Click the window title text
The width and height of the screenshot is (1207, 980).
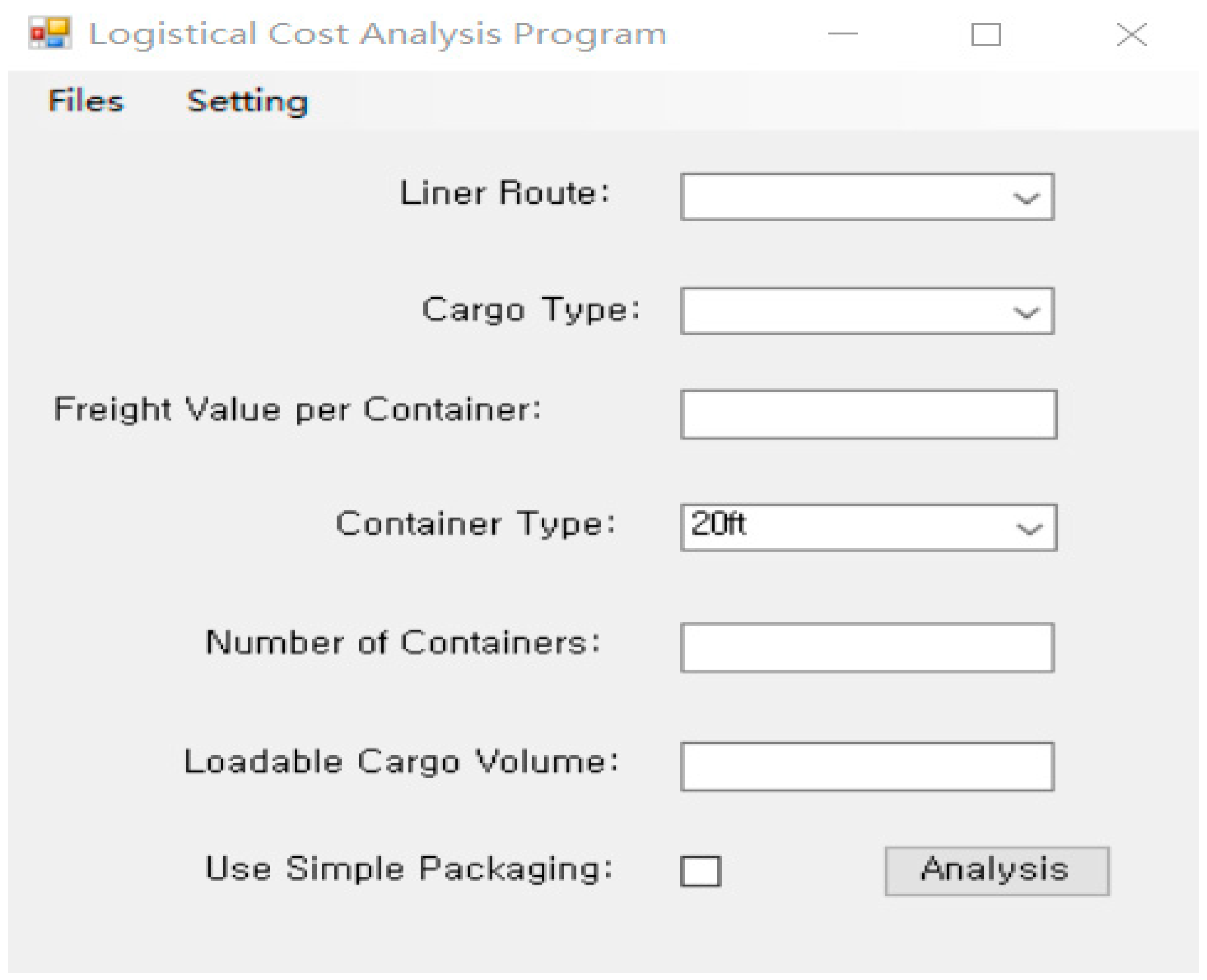click(x=377, y=34)
